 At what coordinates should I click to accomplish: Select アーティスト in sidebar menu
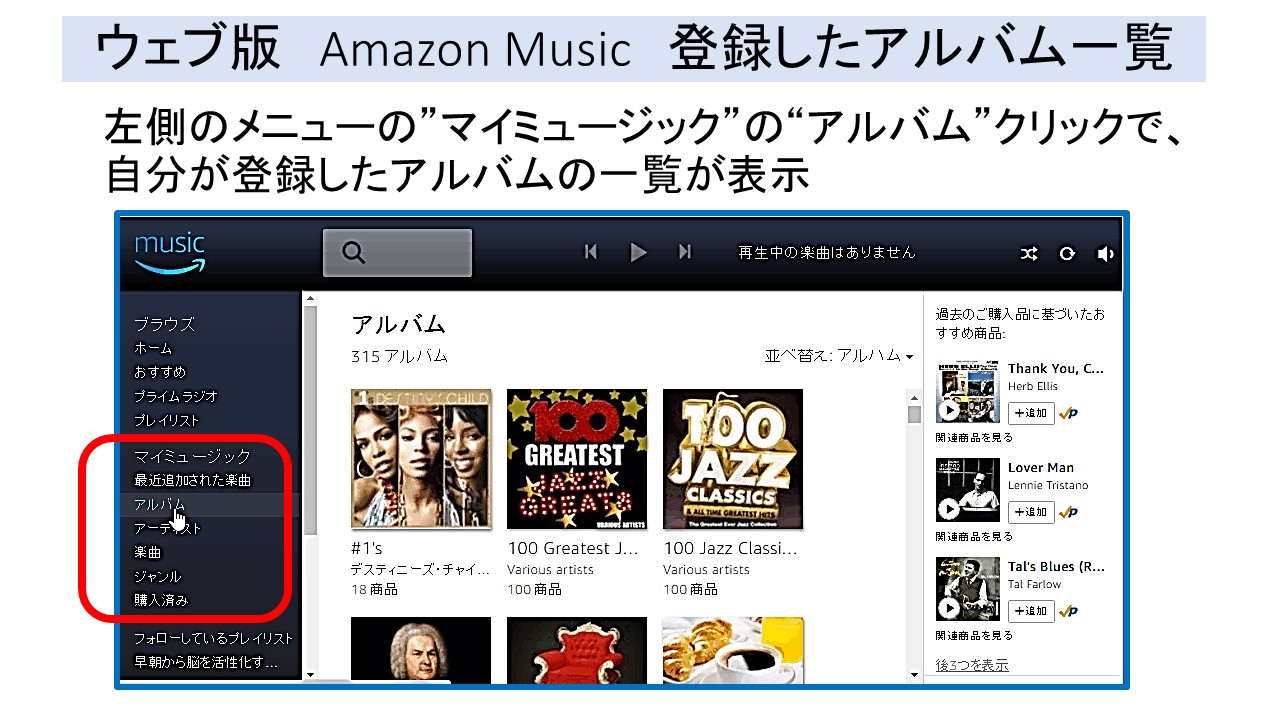[x=168, y=528]
